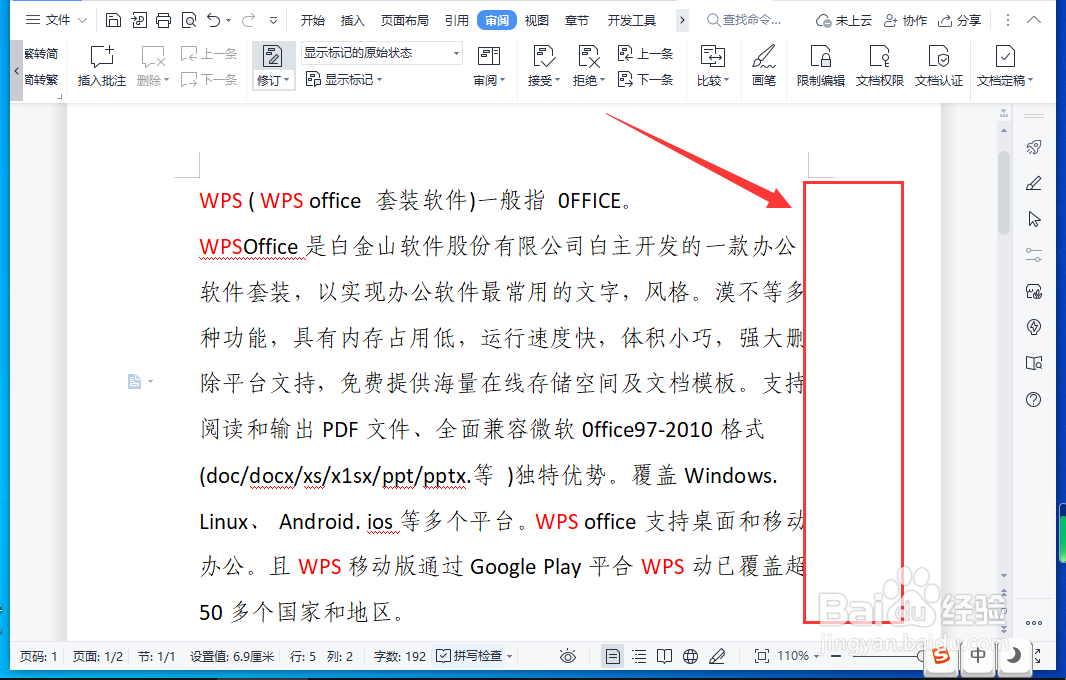The image size is (1066, 680).
Task: Toggle the 中 Chinese input mode indicator
Action: (978, 656)
